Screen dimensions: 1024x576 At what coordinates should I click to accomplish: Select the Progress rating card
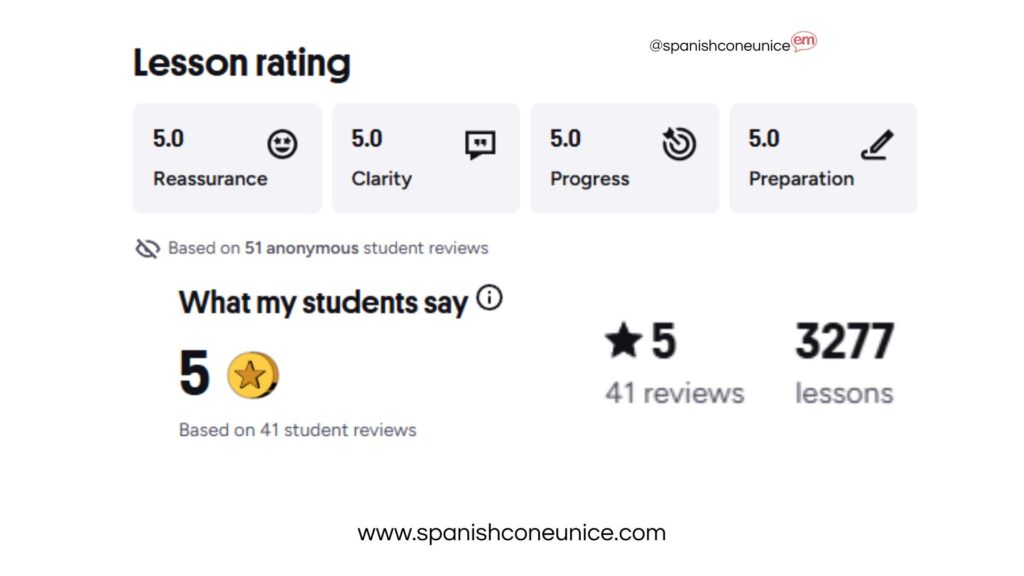(624, 158)
